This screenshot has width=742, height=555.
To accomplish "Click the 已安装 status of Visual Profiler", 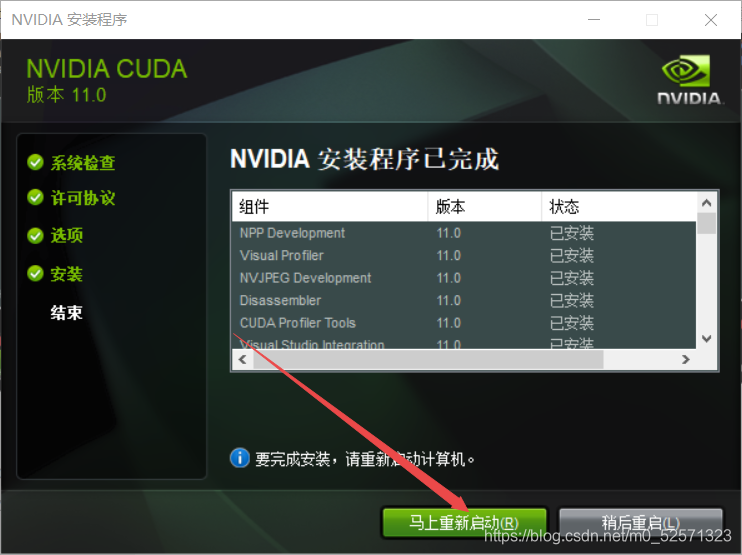I will pyautogui.click(x=572, y=255).
